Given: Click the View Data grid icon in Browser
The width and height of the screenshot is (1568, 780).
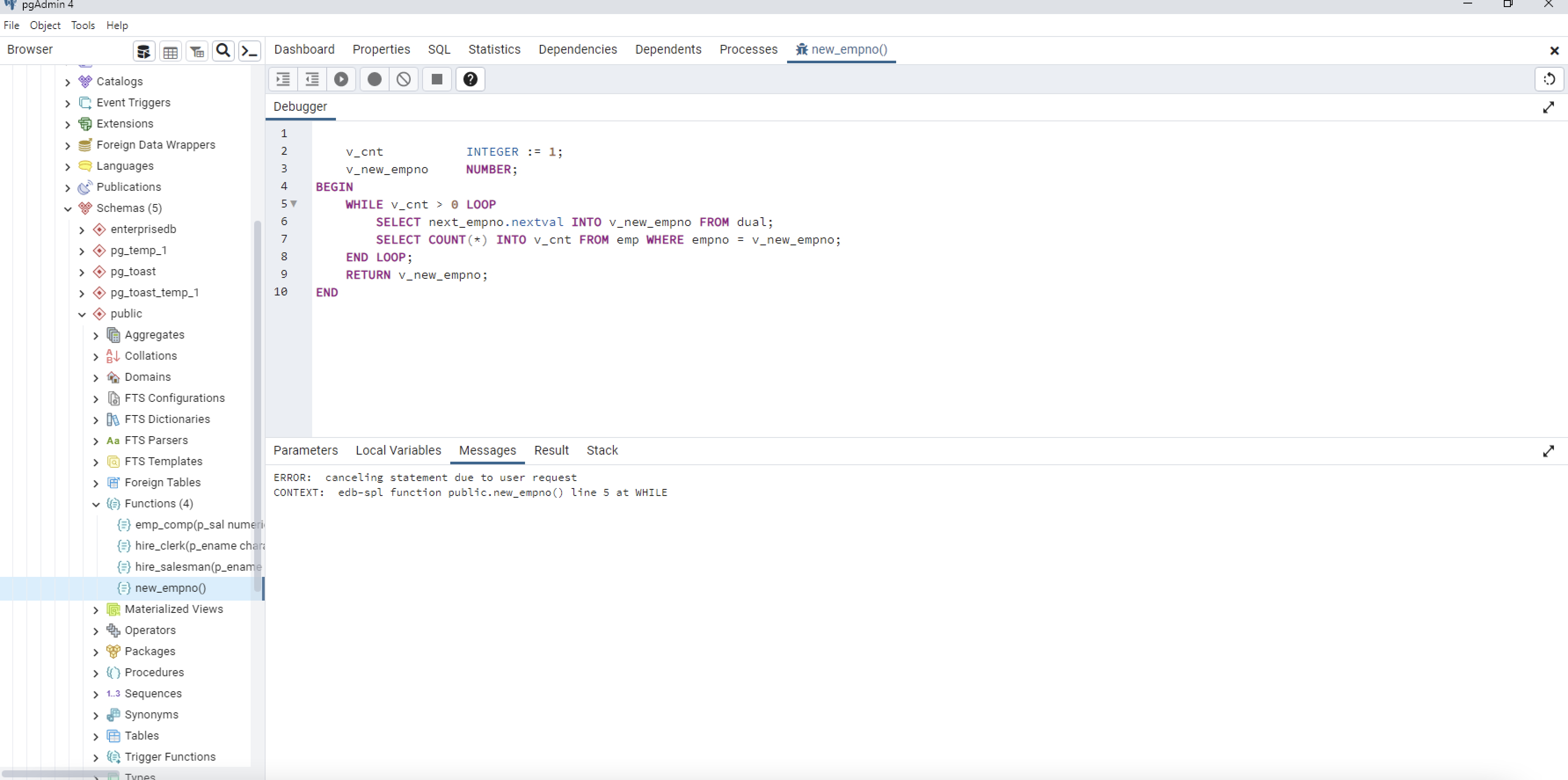Looking at the screenshot, I should (x=171, y=51).
